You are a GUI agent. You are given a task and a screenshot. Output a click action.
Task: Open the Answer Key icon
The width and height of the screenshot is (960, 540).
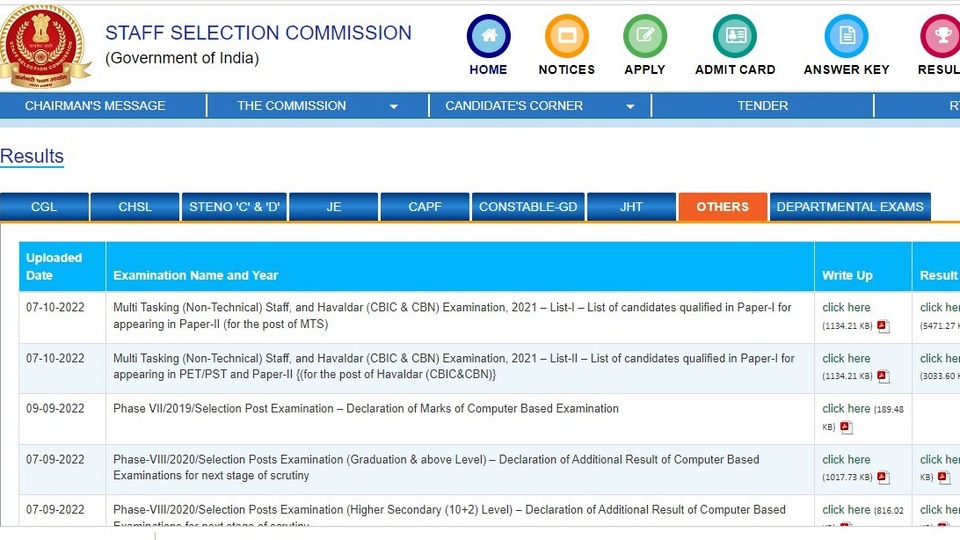(x=846, y=36)
